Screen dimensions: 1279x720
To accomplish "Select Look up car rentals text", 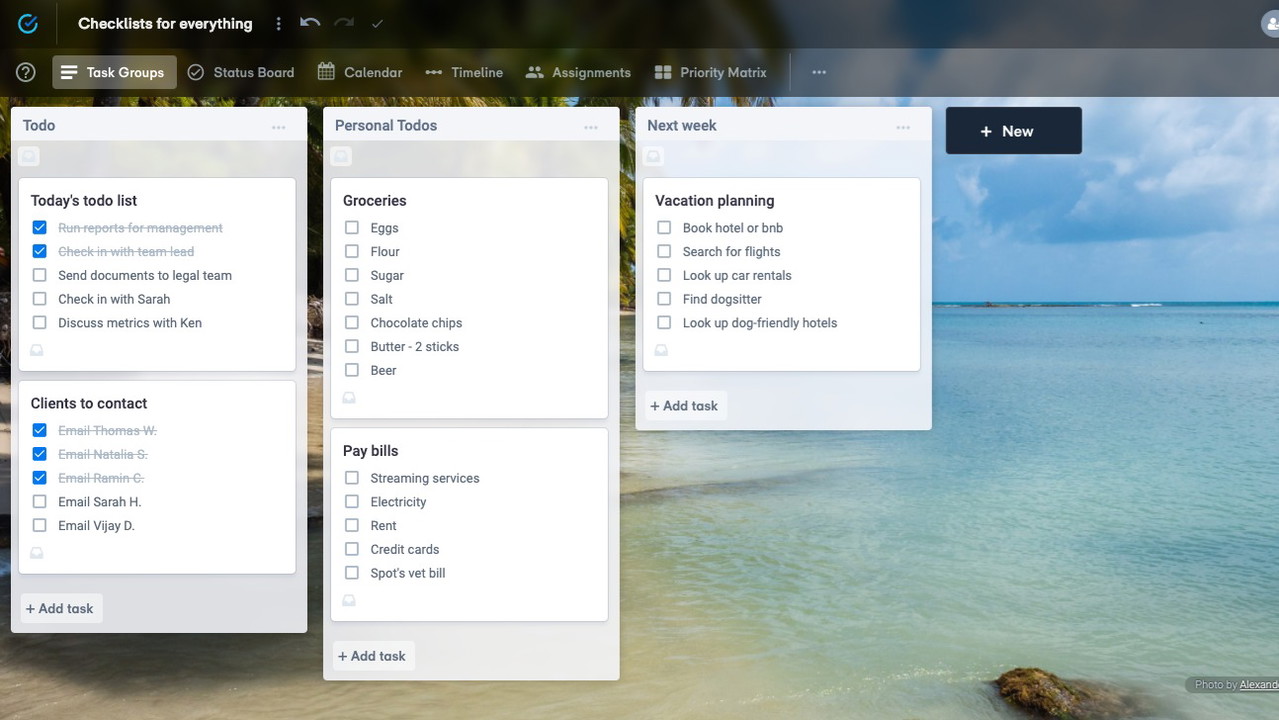I will 737,276.
